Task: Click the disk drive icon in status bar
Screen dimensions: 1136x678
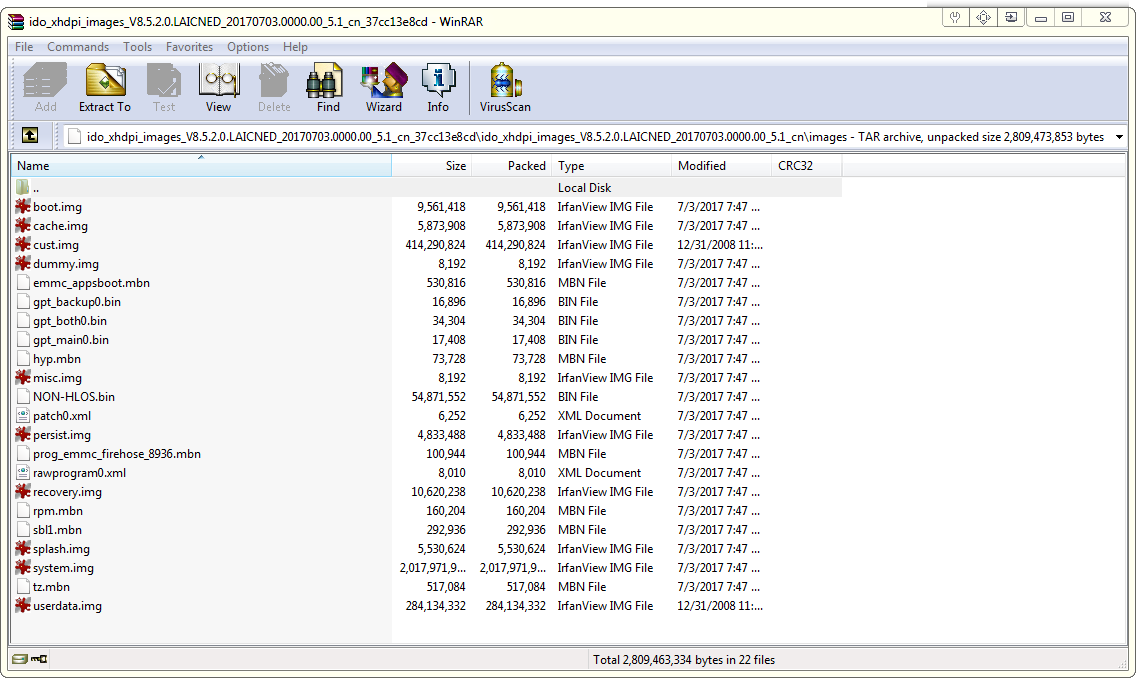Action: [20, 659]
